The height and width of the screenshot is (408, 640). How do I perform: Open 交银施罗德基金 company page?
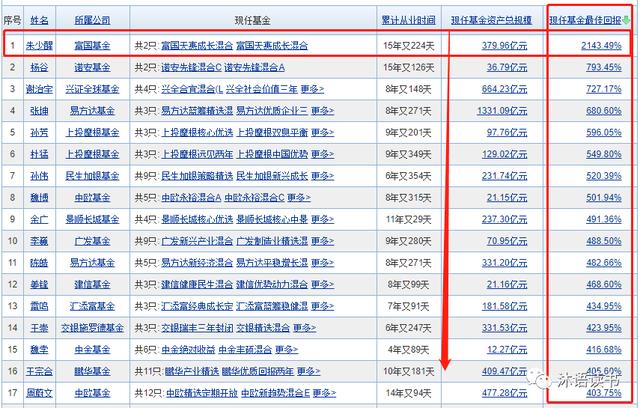[92, 328]
